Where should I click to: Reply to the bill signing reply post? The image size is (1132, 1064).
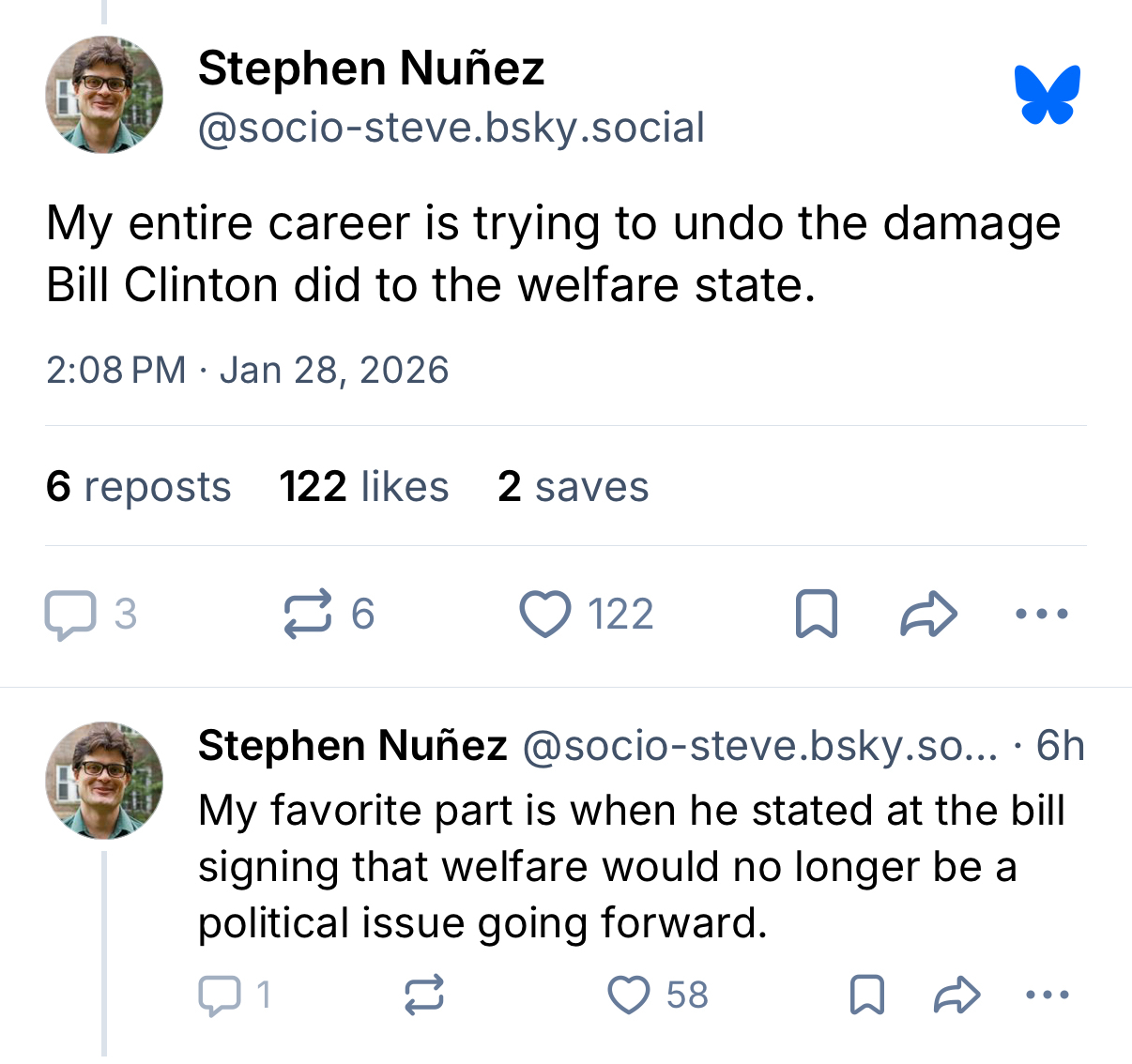click(x=220, y=996)
